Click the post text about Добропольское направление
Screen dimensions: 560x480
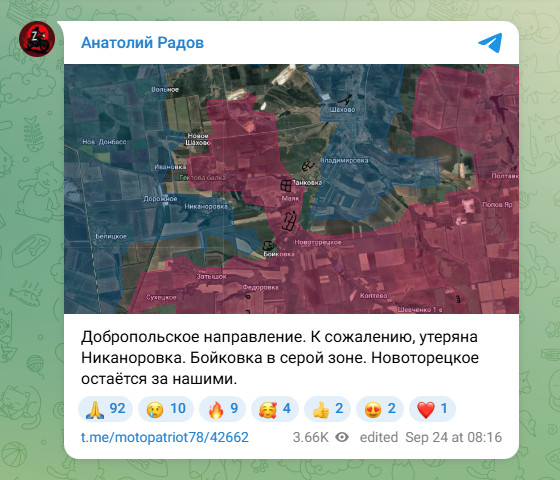coord(280,358)
